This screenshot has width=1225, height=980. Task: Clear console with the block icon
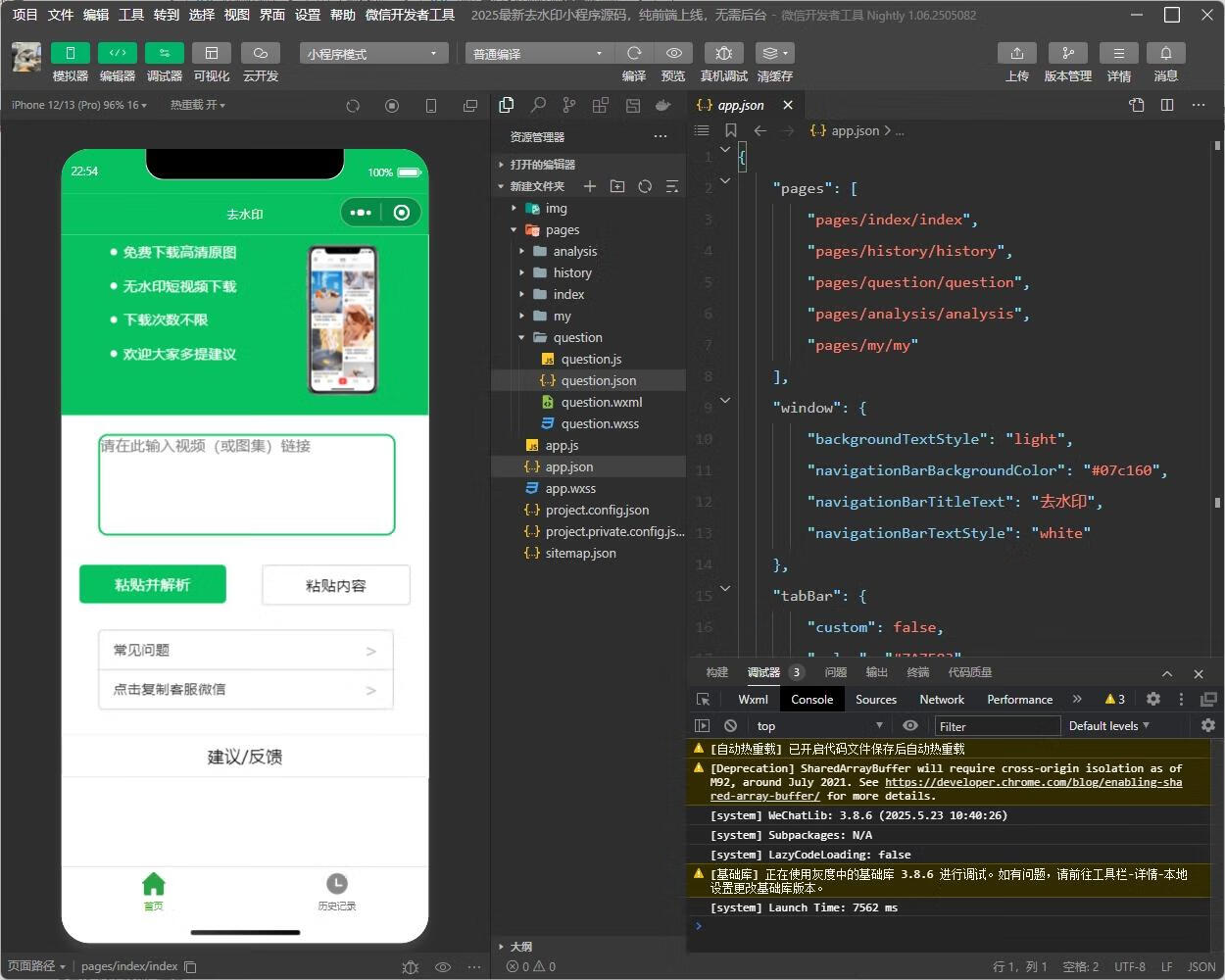point(730,725)
